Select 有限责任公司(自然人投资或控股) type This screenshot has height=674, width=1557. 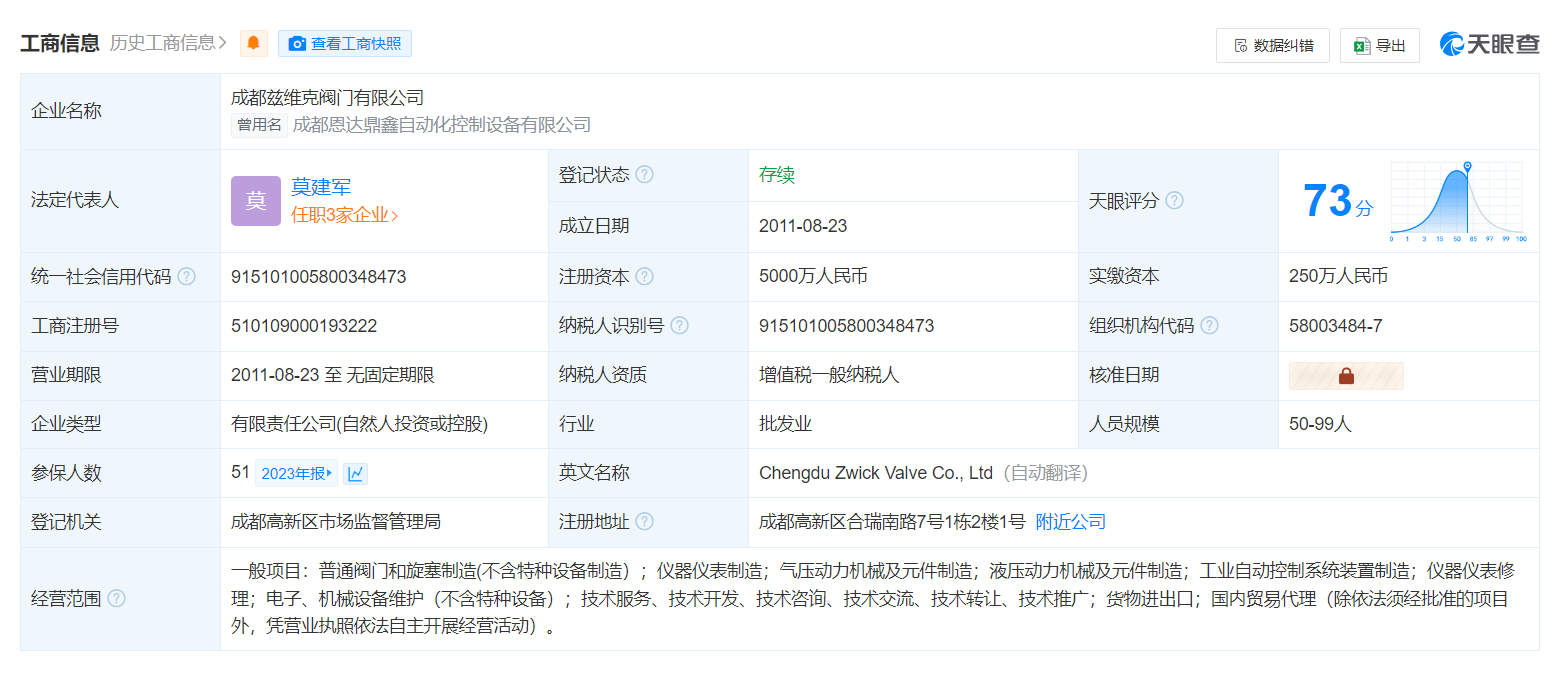coord(360,424)
